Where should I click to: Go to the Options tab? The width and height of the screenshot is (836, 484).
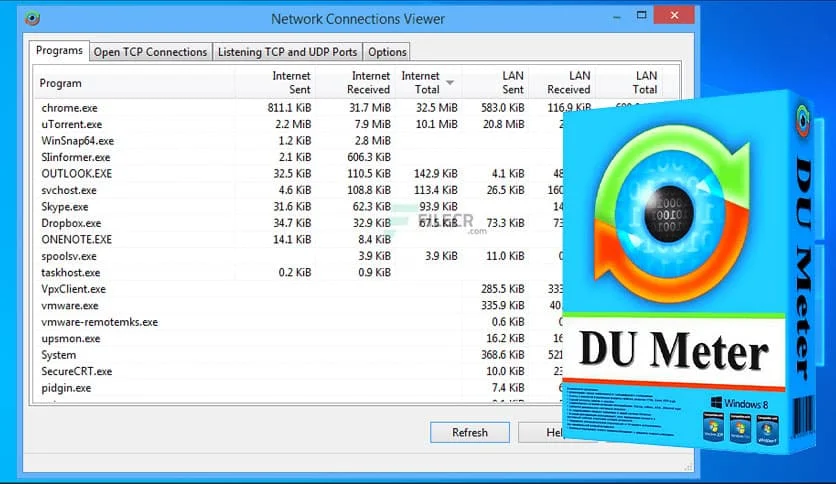click(386, 52)
